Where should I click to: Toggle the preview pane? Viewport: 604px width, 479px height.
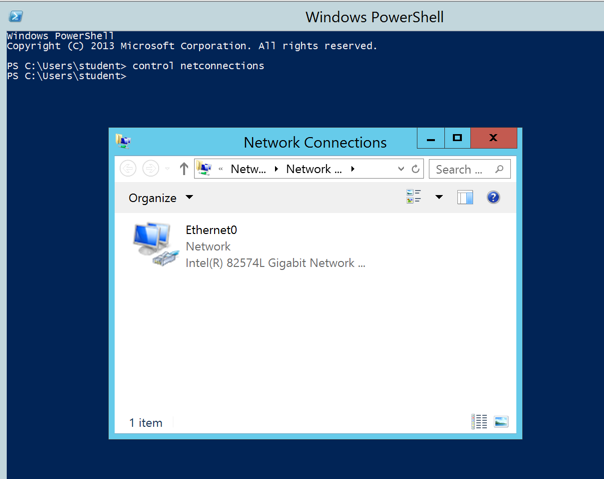(x=465, y=197)
